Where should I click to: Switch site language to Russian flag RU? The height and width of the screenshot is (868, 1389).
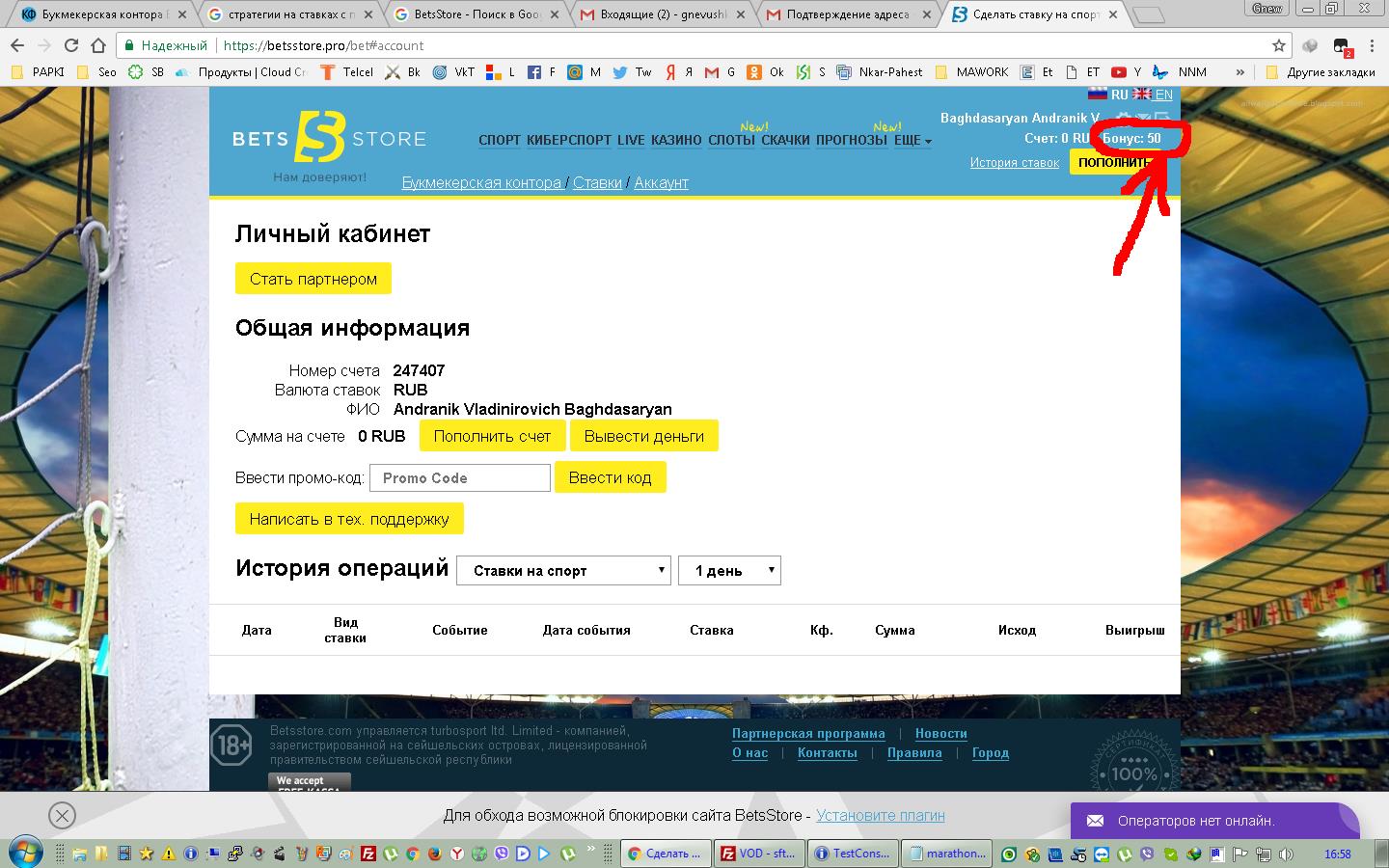click(1107, 95)
